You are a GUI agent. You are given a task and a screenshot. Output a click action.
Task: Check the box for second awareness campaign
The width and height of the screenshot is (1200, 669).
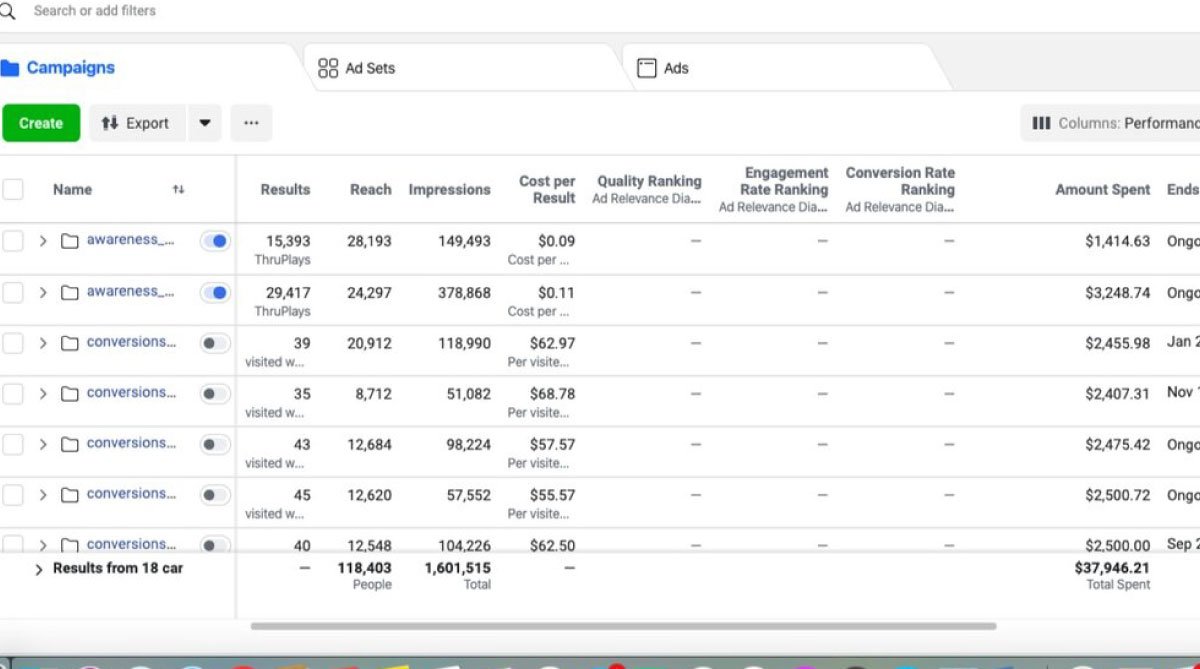[x=13, y=293]
